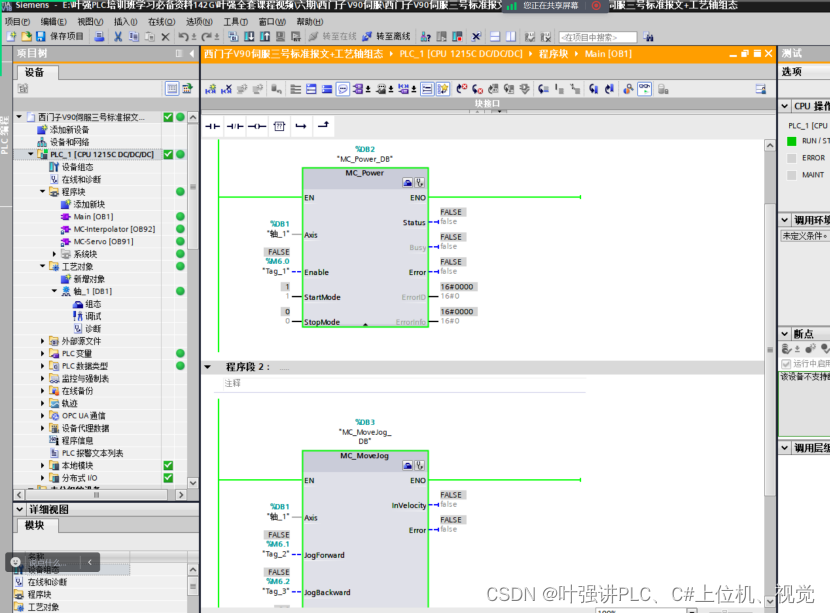Select Main [OB1] in project tree
The image size is (830, 613).
pos(93,217)
